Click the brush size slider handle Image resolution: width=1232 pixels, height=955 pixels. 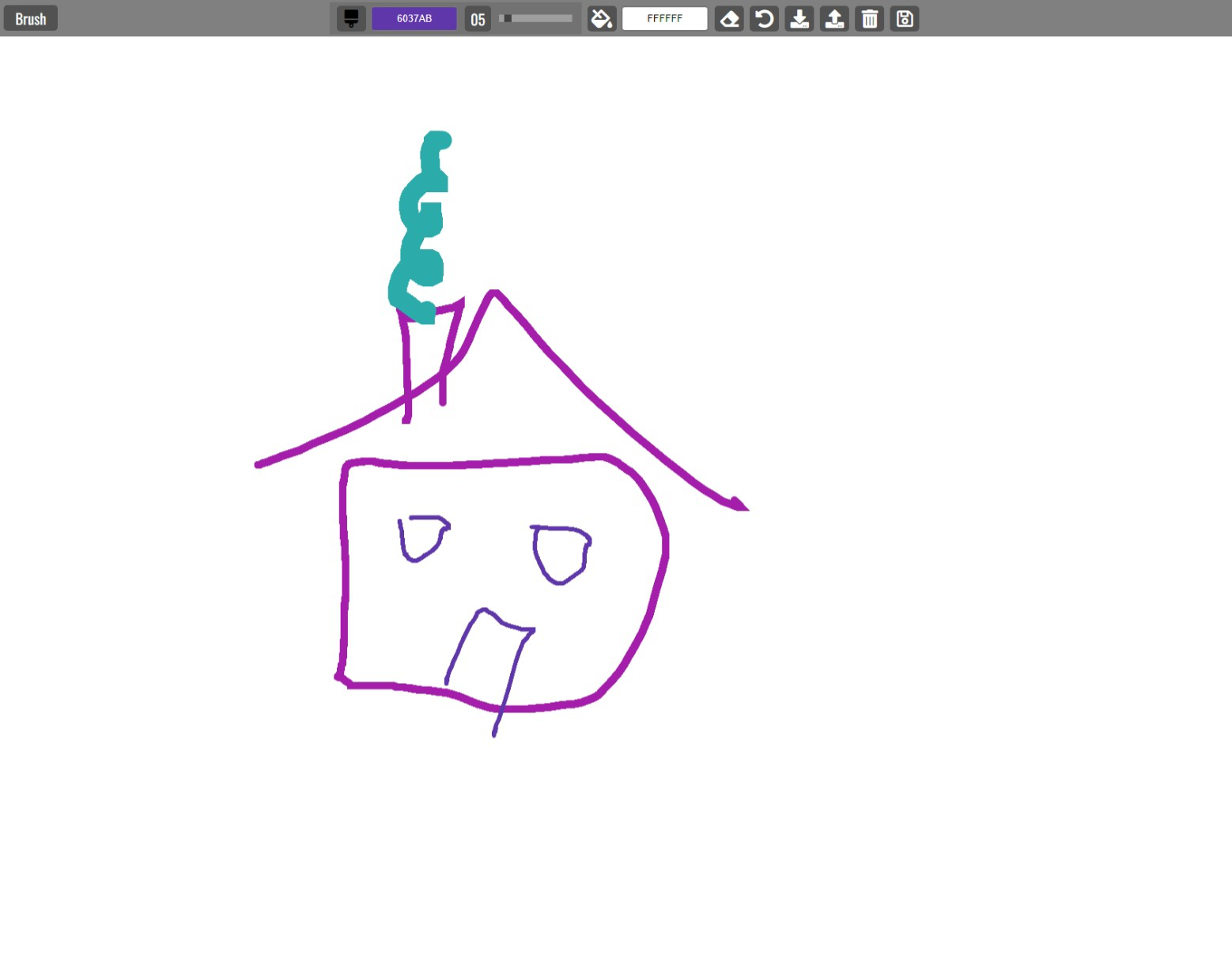click(507, 18)
